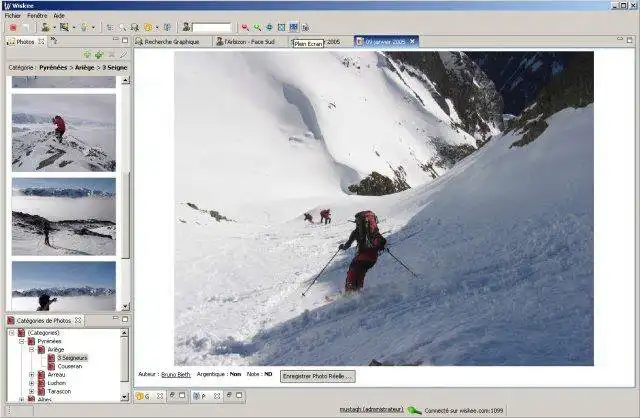This screenshot has height=418, width=640.
Task: Click the connection status icon in status bar
Action: [414, 410]
